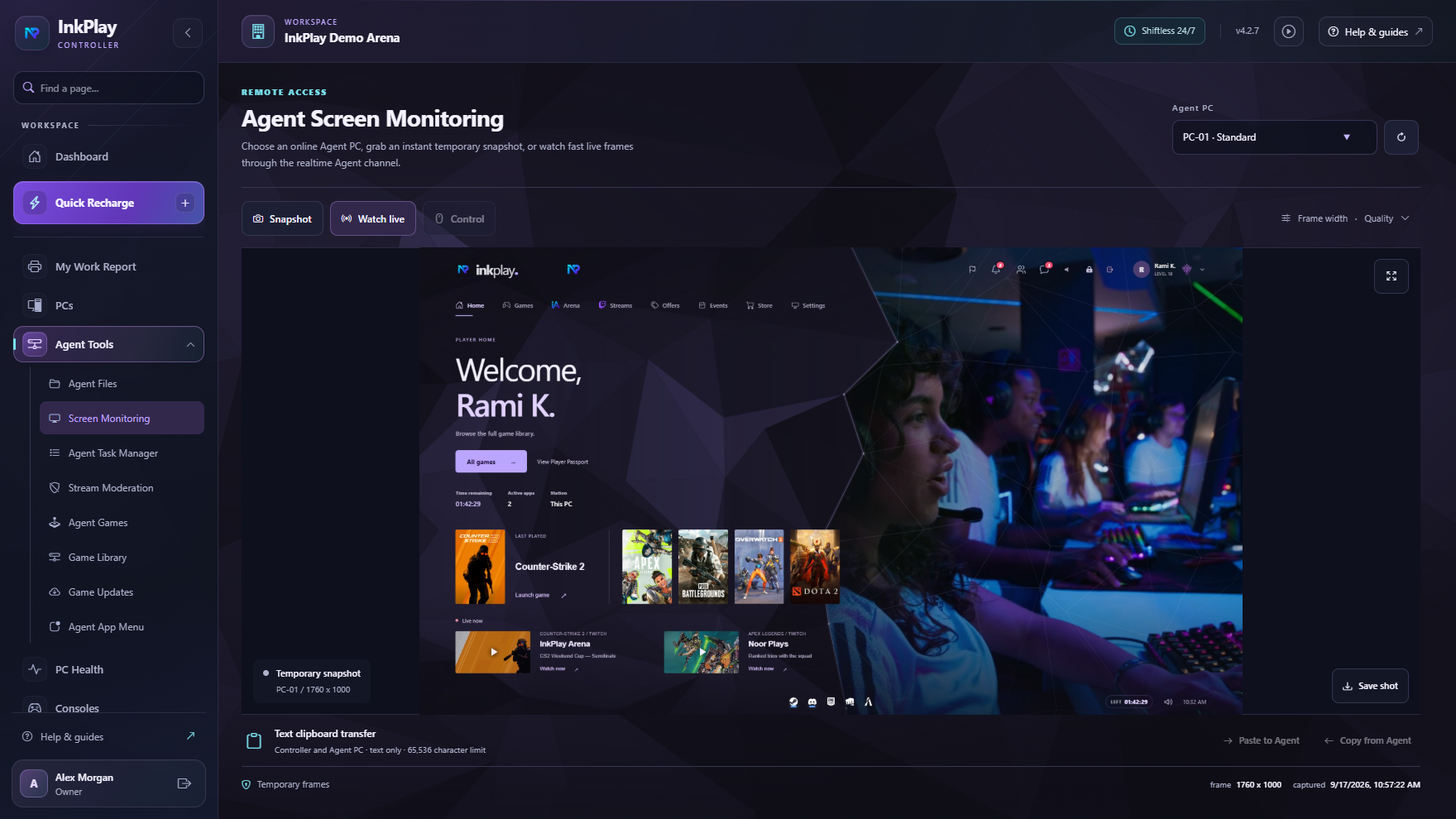Image resolution: width=1456 pixels, height=819 pixels.
Task: Open Game Updates via its cloud icon
Action: (x=55, y=592)
